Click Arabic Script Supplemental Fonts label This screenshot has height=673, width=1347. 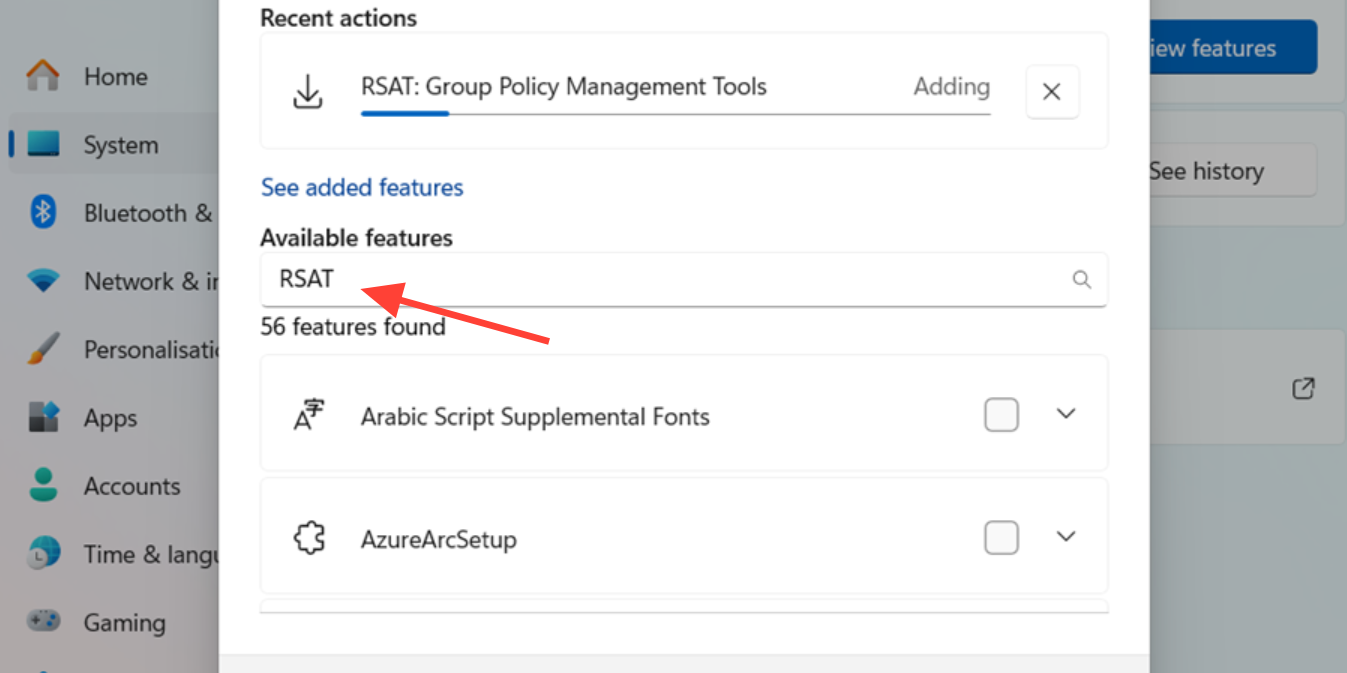[535, 416]
